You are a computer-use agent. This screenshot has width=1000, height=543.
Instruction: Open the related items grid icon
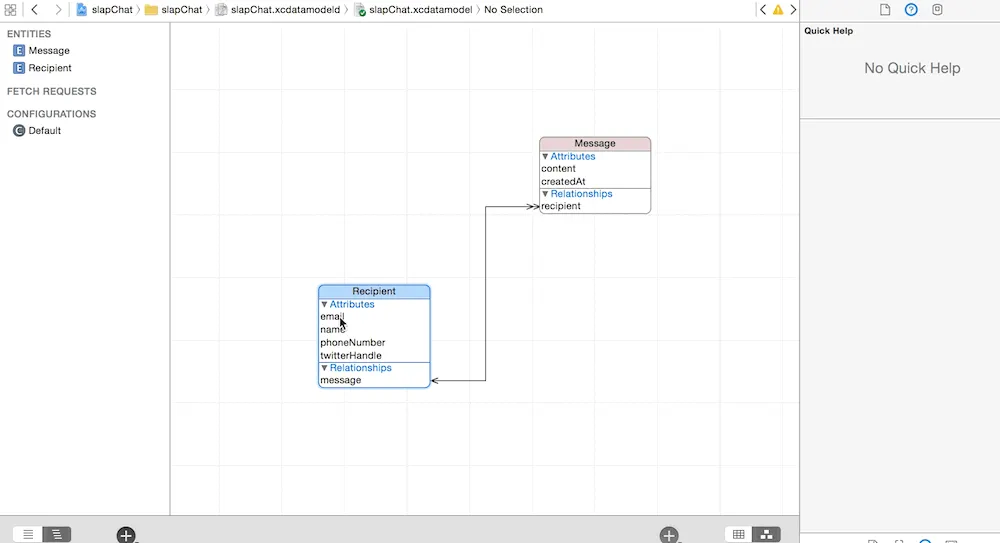click(10, 10)
